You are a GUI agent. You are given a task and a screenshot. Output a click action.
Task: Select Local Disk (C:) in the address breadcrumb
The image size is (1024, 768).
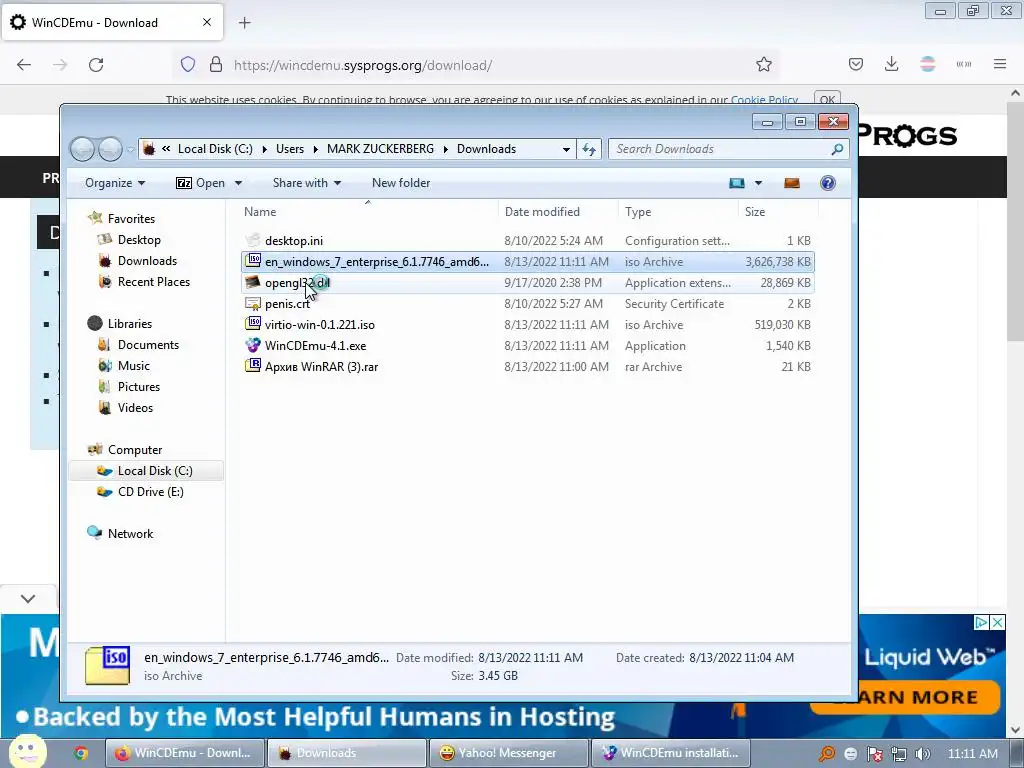point(215,149)
